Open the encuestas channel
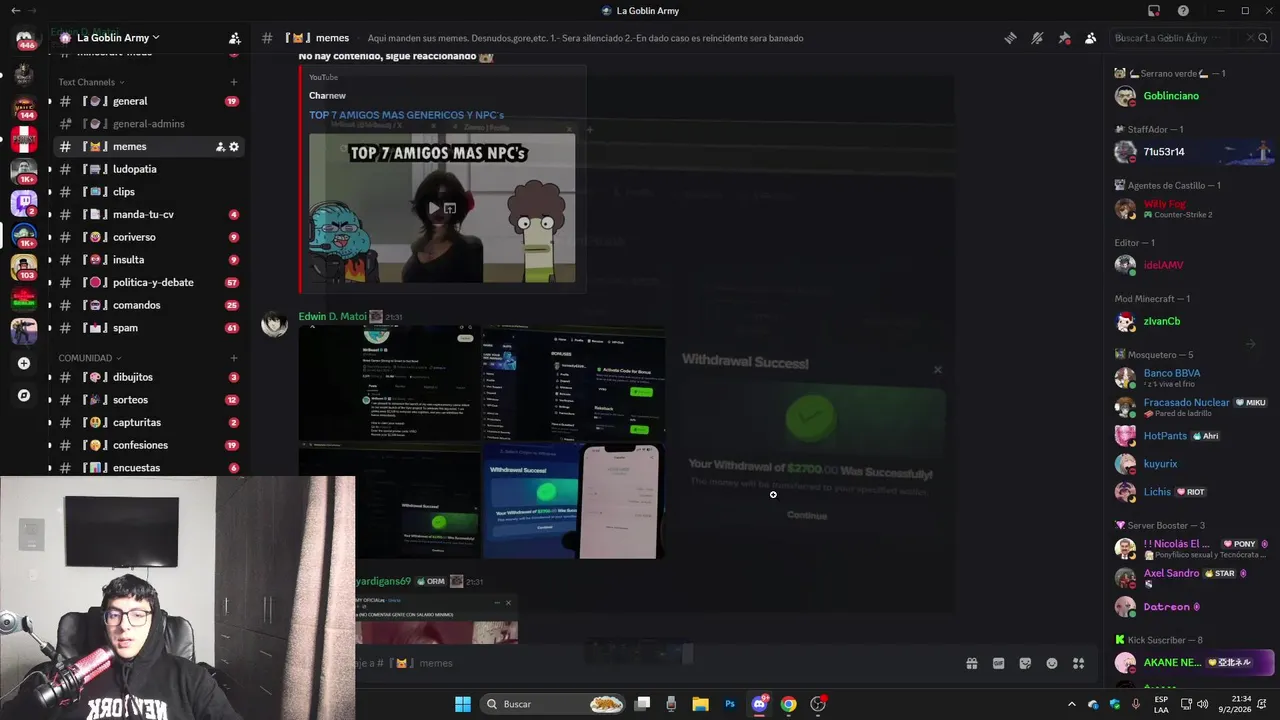Screen dimensions: 1280x720 pos(148,468)
